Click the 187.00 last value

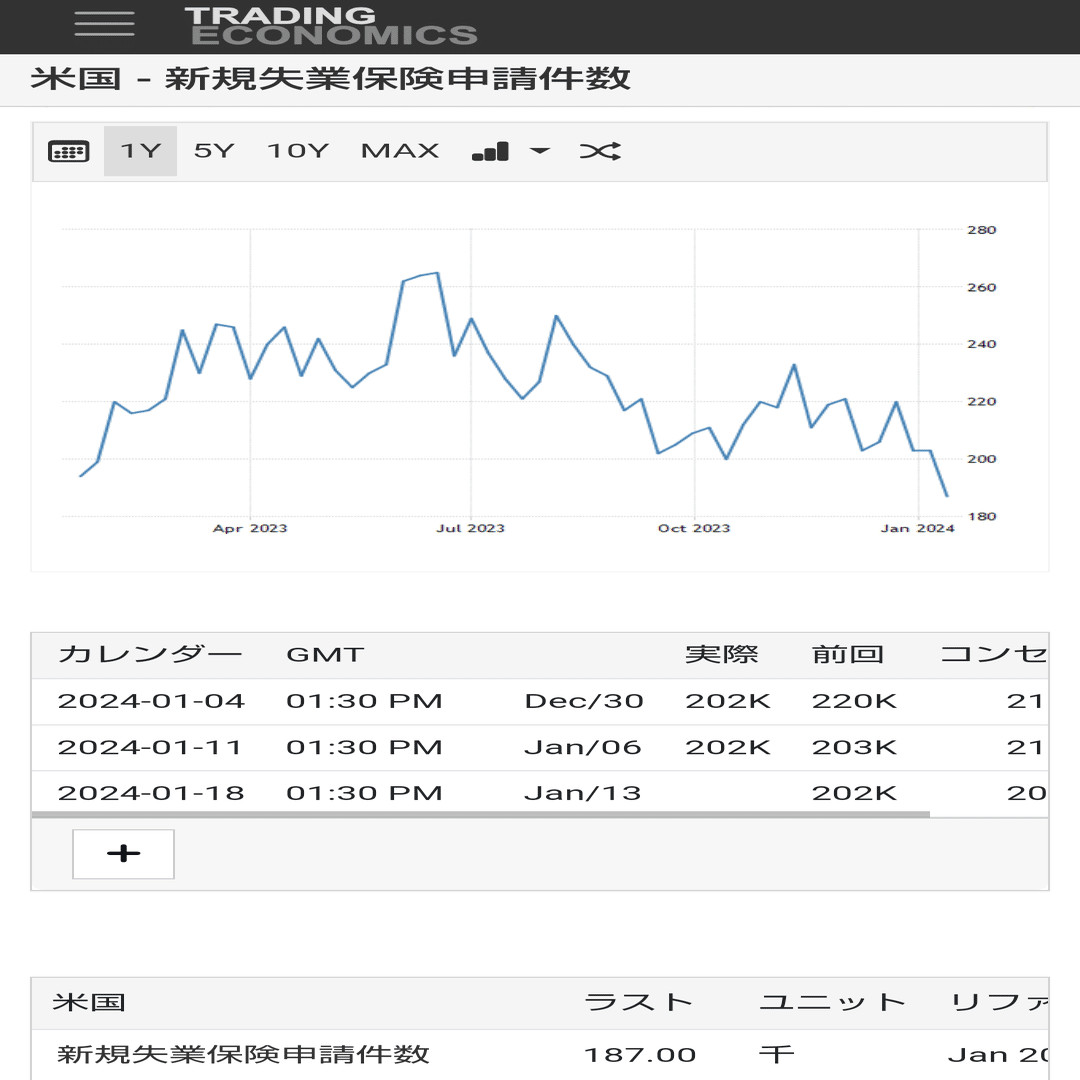tap(640, 1055)
